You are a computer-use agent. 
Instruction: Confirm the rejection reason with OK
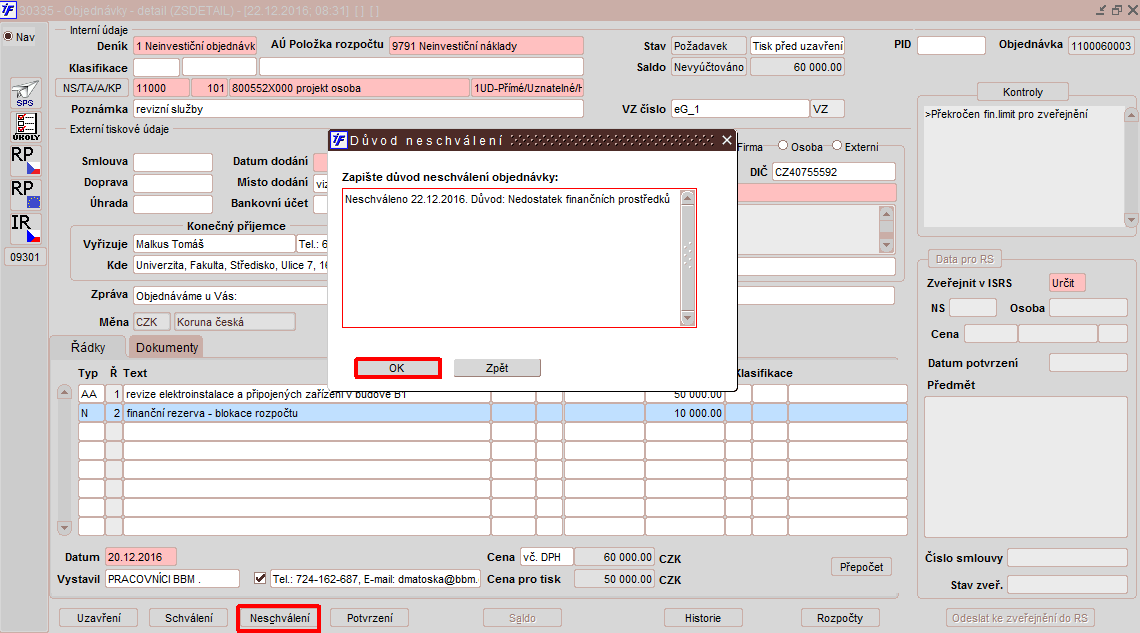point(397,368)
